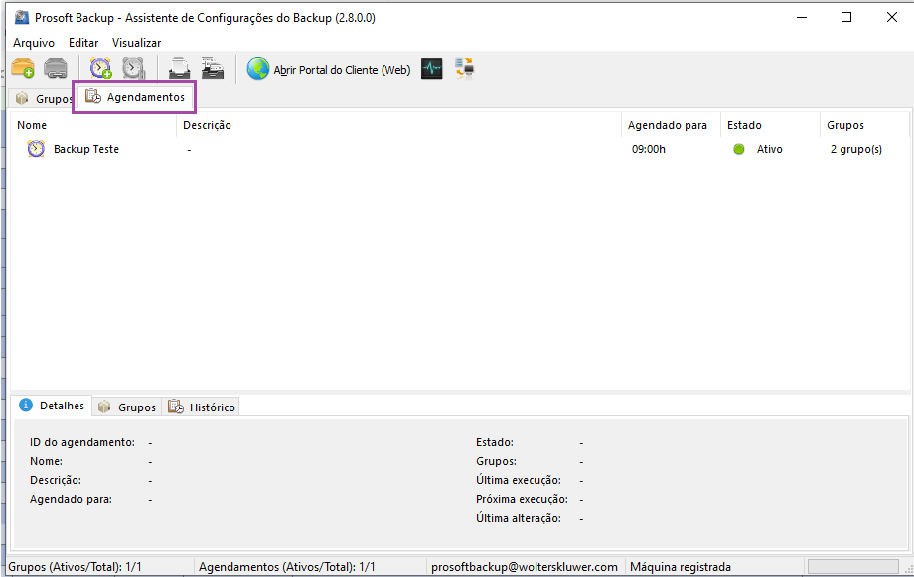914x577 pixels.
Task: Click the single-paper file tray toolbar icon
Action: 179,69
